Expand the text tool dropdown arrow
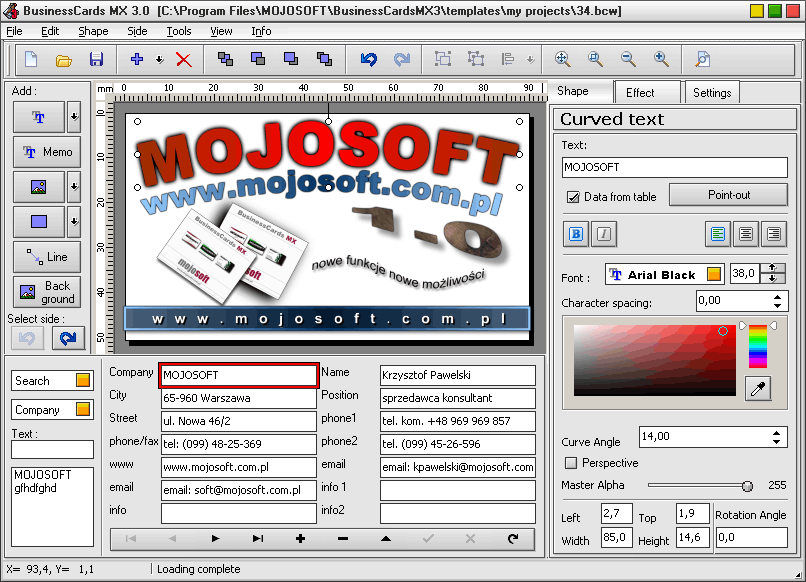This screenshot has height=582, width=806. coord(74,117)
